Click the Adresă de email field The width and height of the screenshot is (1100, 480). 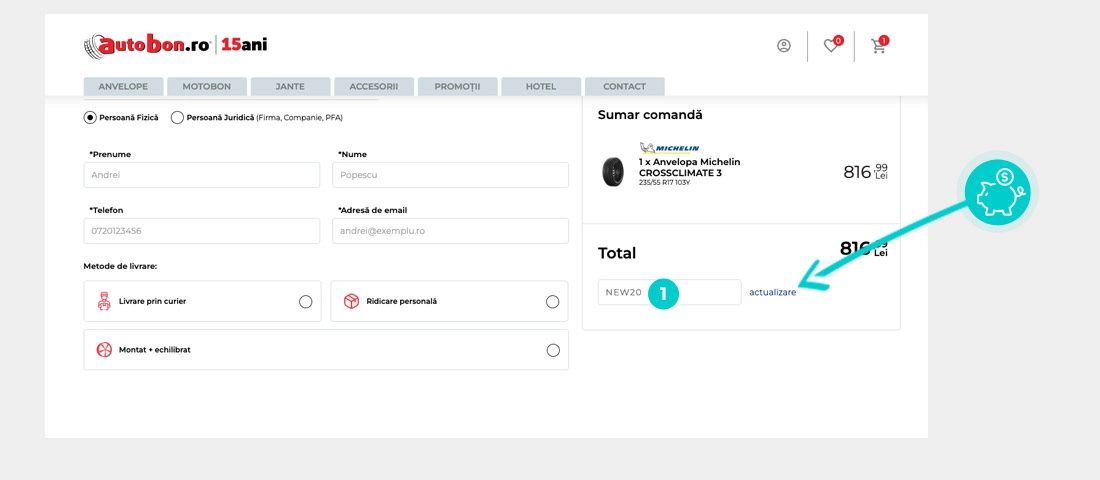pyautogui.click(x=450, y=231)
